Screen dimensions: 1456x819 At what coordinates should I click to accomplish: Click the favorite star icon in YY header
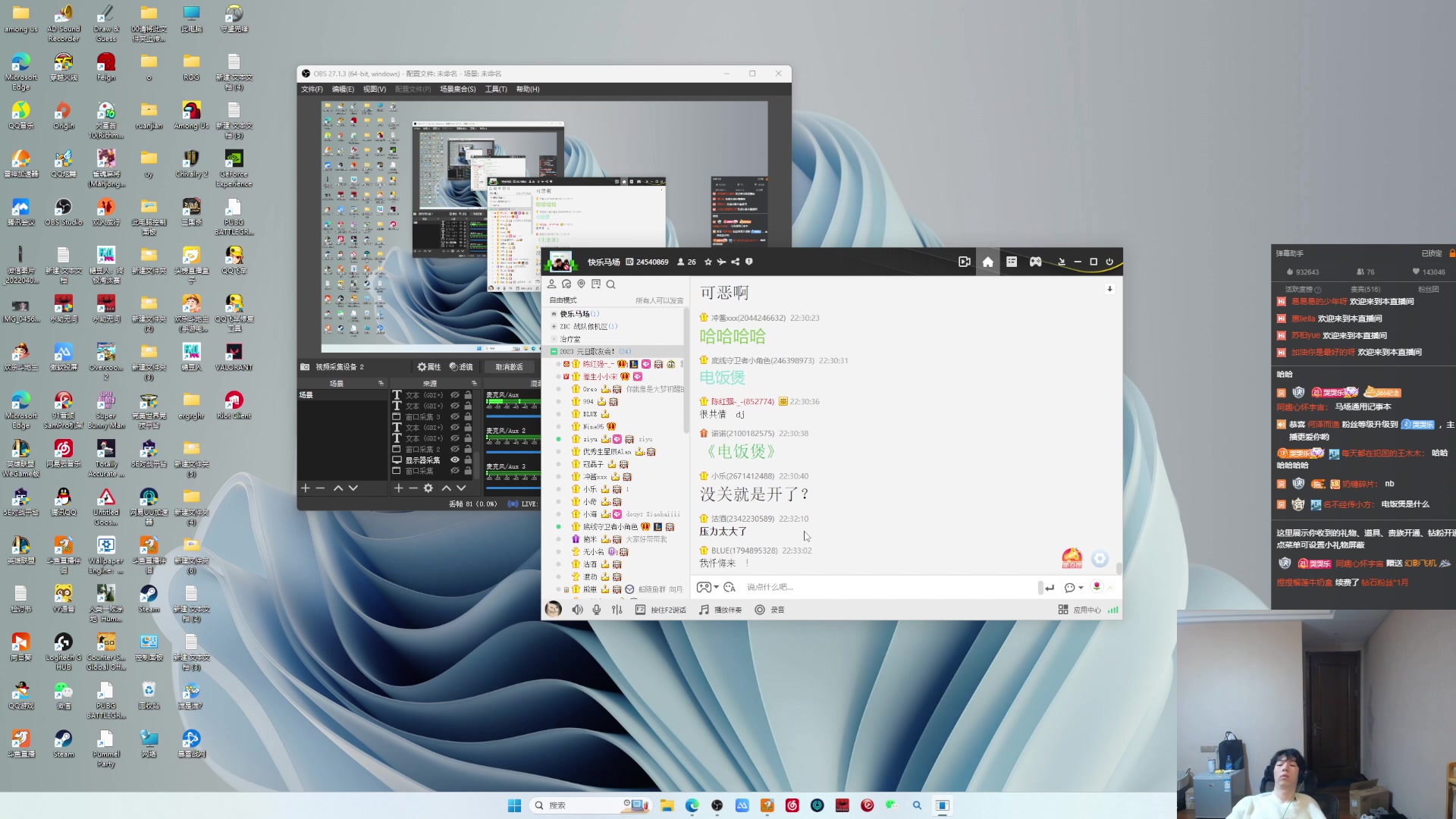(x=708, y=262)
